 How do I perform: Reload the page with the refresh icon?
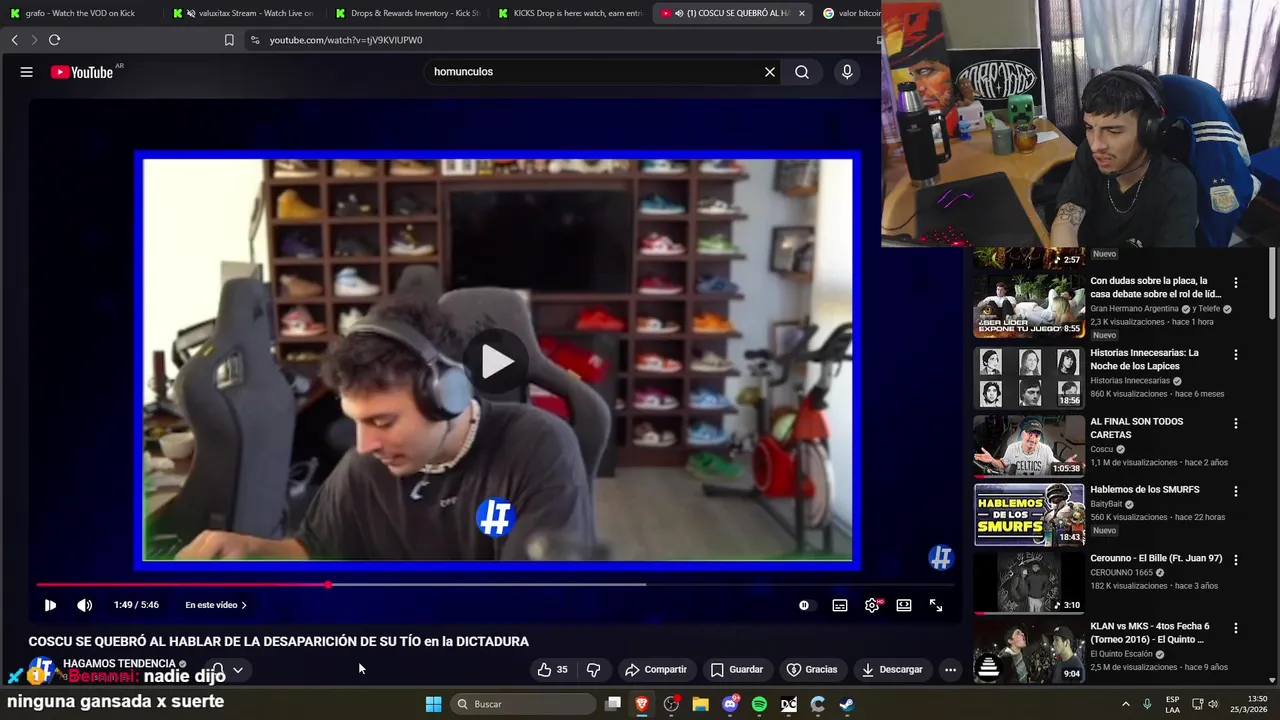[54, 40]
